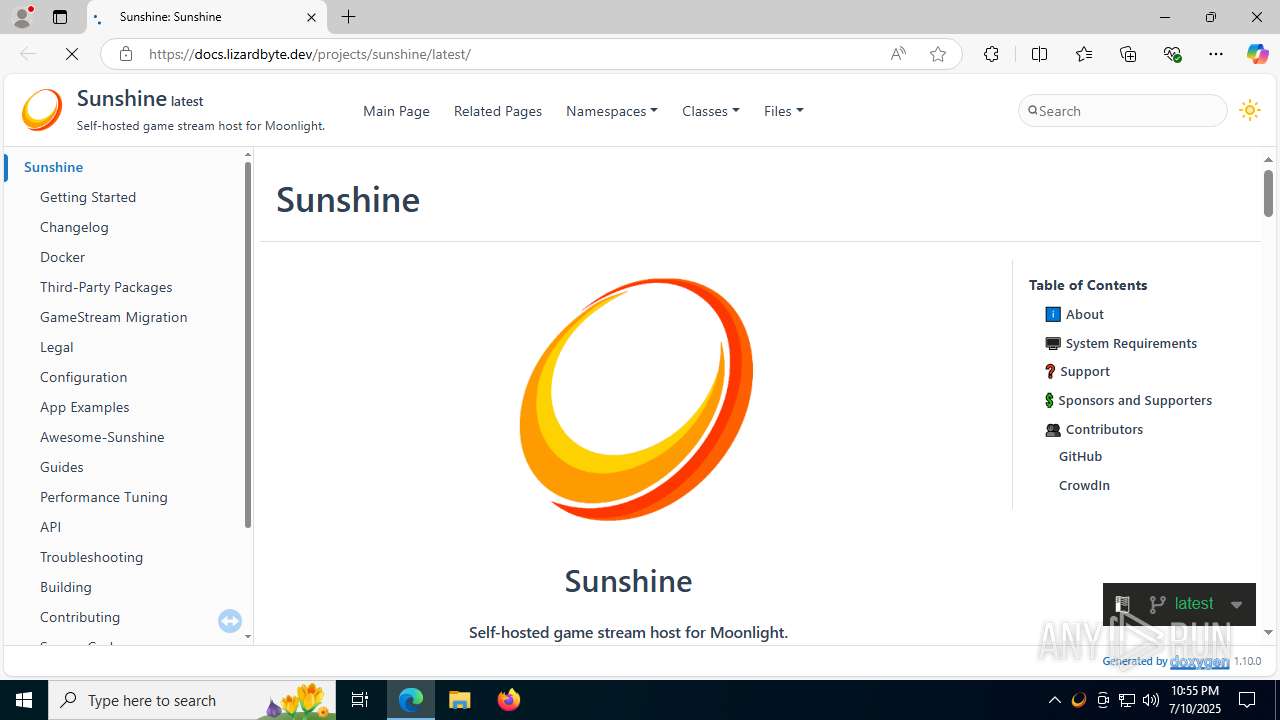Screen dimensions: 1280x720
Task: Open the Main Page menu item
Action: 396,111
